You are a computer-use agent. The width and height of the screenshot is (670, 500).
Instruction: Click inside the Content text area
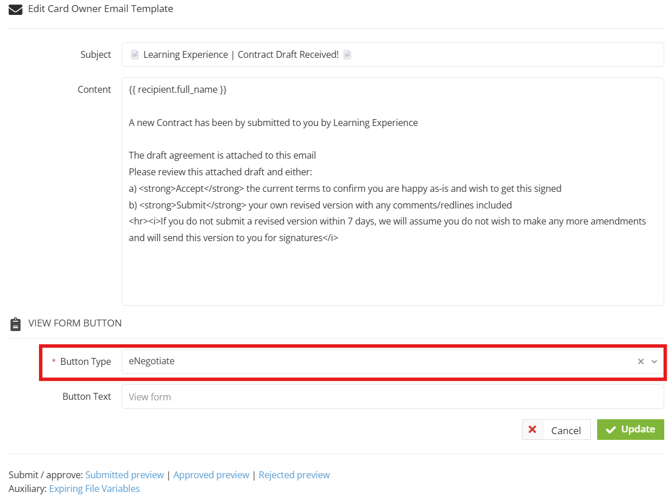tap(392, 191)
